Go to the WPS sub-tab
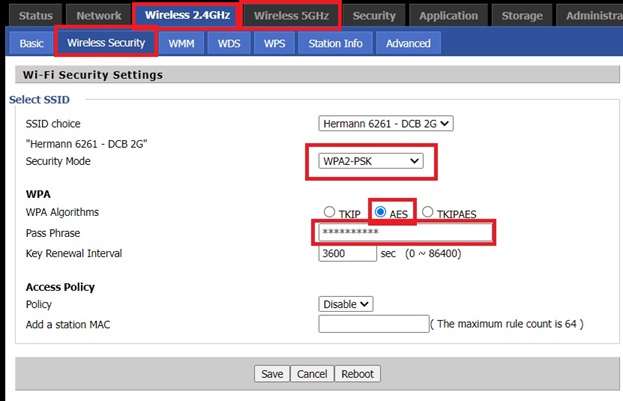 [x=274, y=43]
